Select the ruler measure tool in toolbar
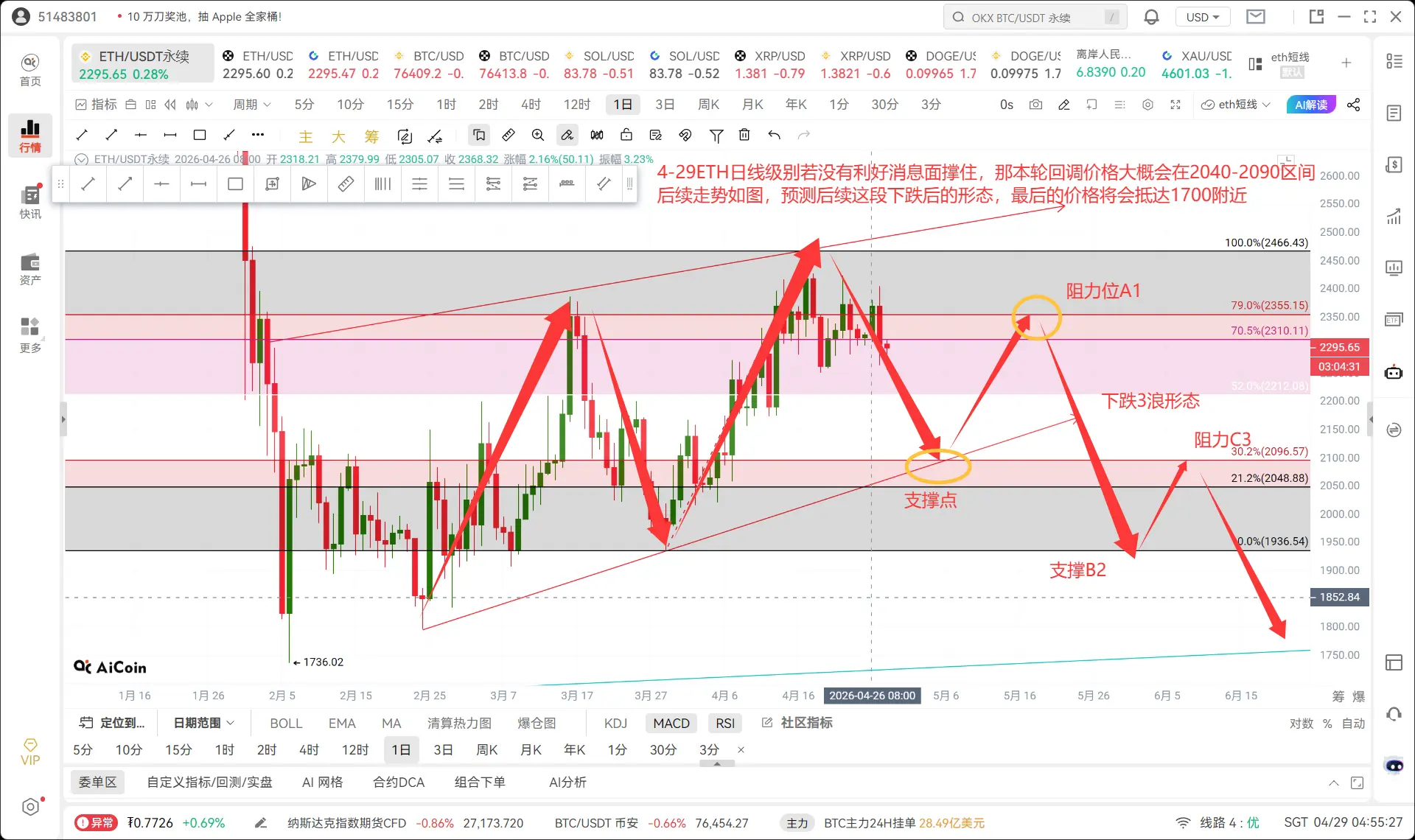The width and height of the screenshot is (1415, 840). pyautogui.click(x=509, y=135)
